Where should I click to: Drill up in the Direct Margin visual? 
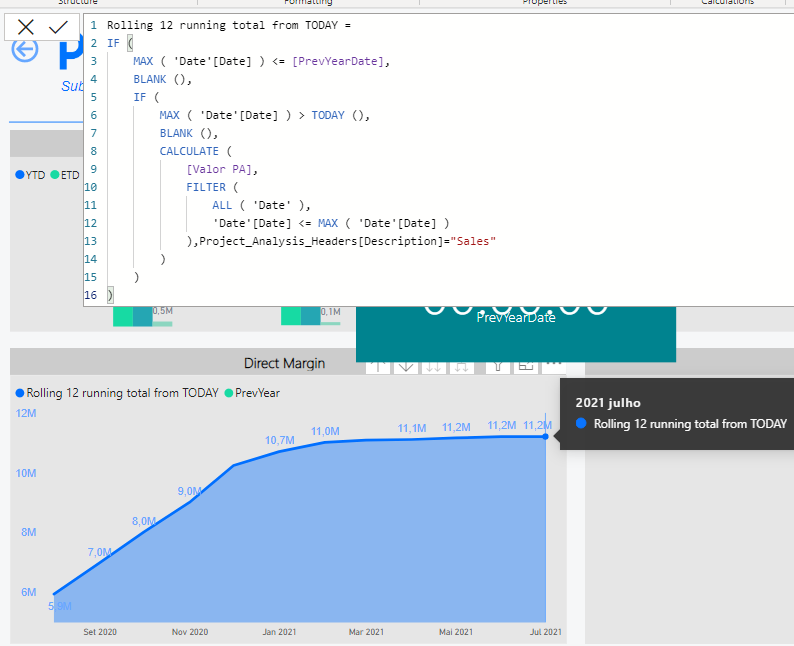pos(378,367)
